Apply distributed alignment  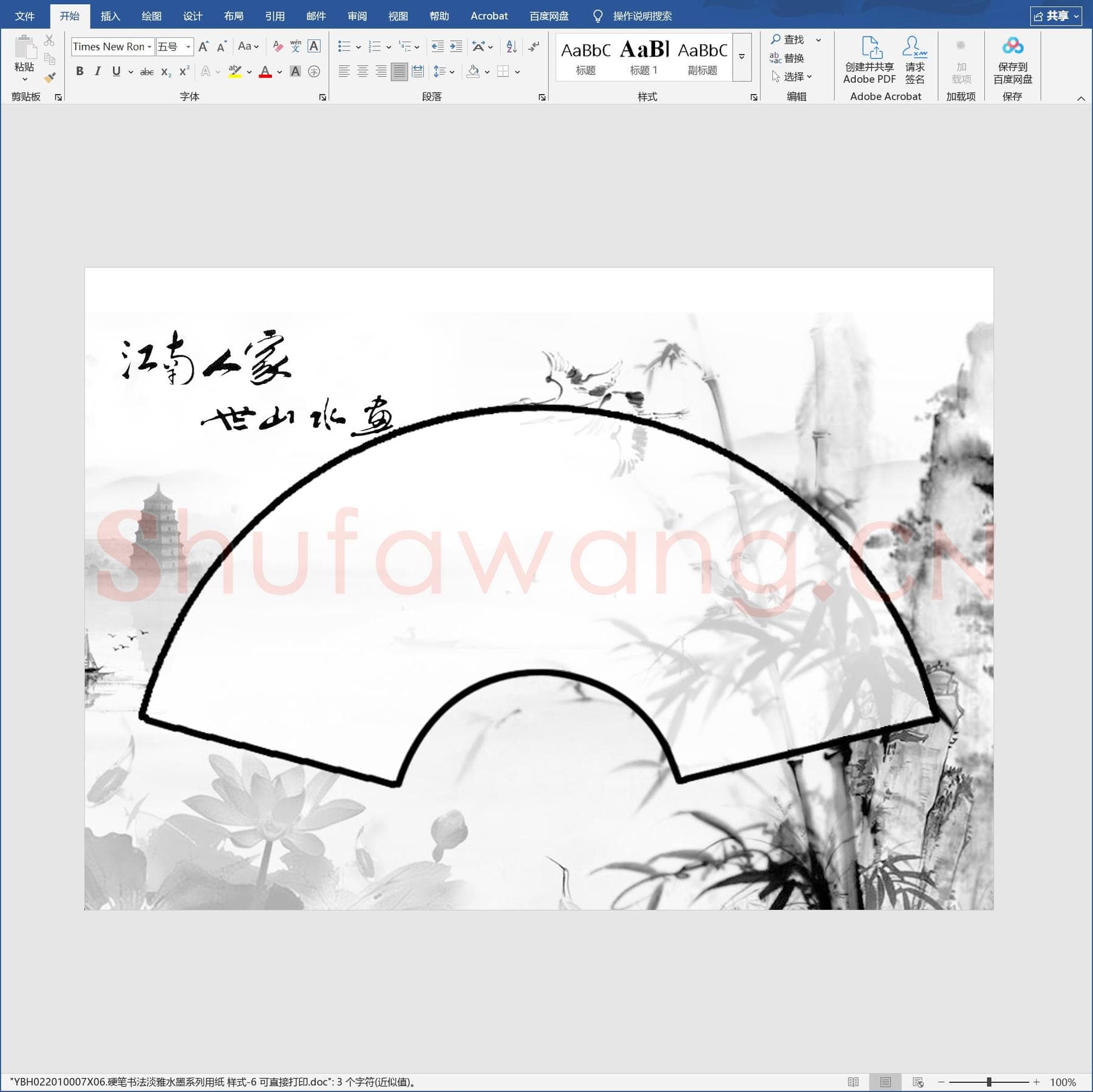(418, 72)
